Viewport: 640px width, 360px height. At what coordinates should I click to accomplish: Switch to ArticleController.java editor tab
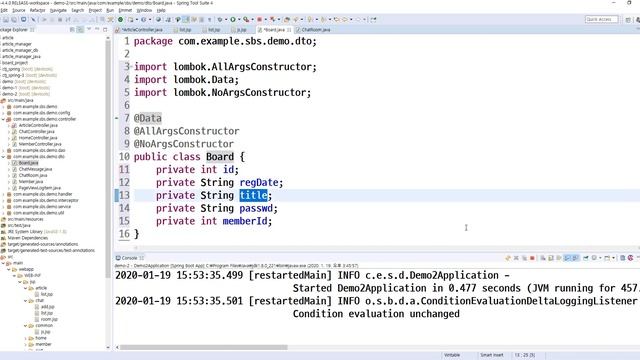click(x=142, y=30)
